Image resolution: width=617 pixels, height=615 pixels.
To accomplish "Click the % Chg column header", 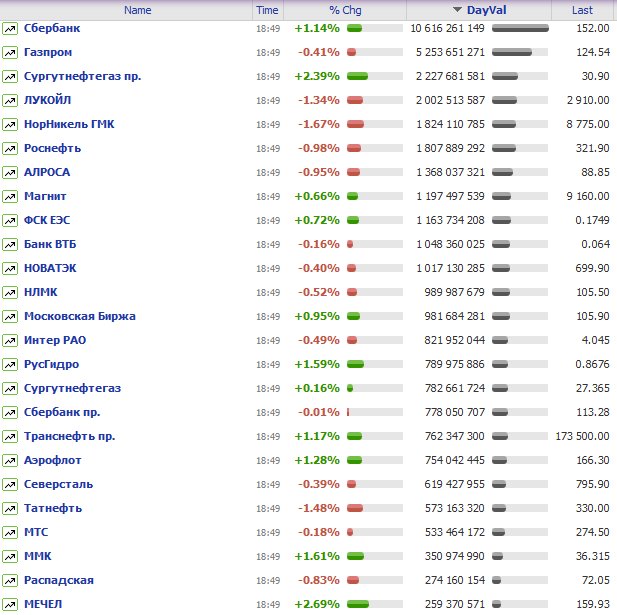I will 344,9.
